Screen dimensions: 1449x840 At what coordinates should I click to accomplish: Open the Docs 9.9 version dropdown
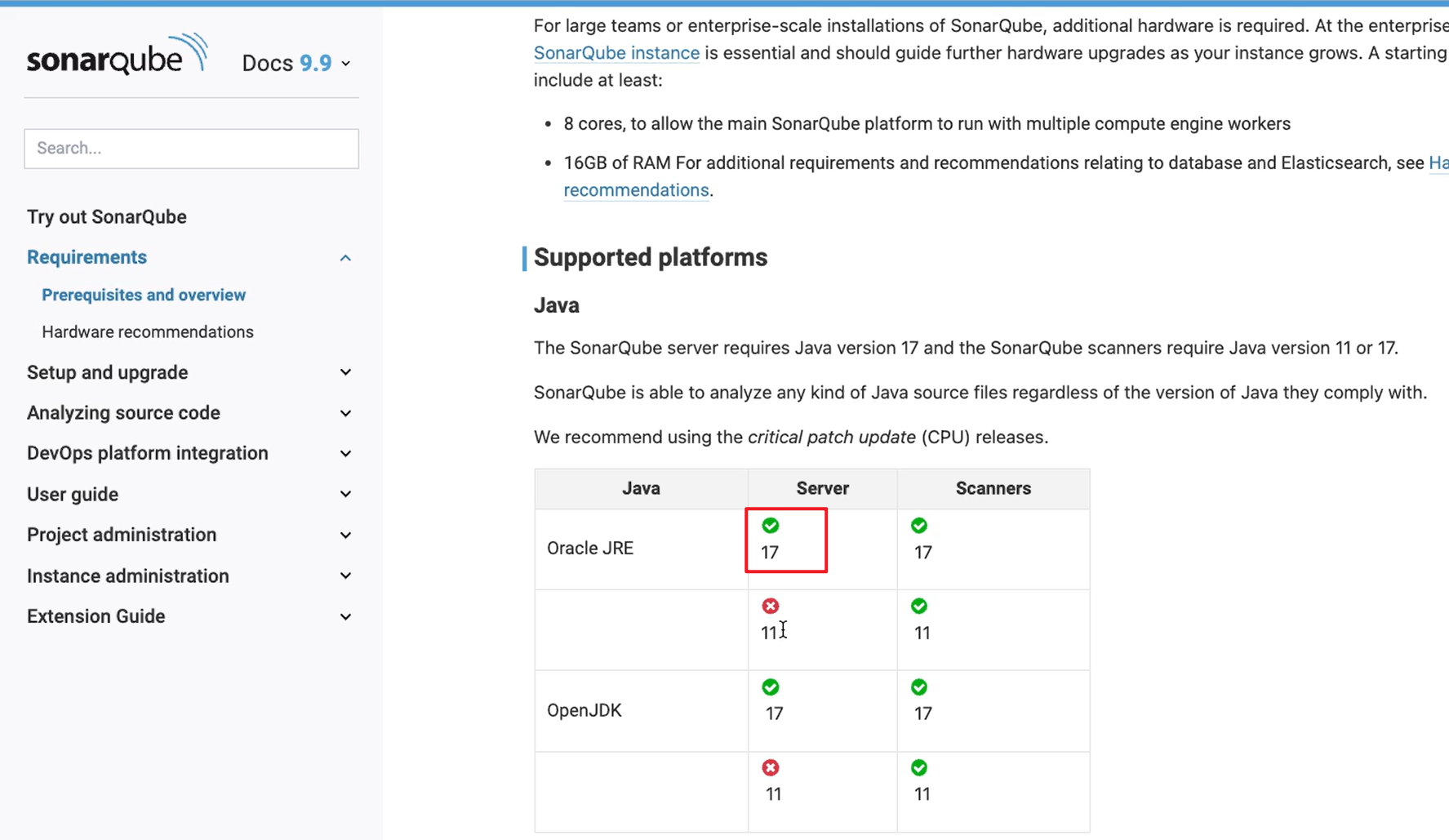pyautogui.click(x=296, y=63)
